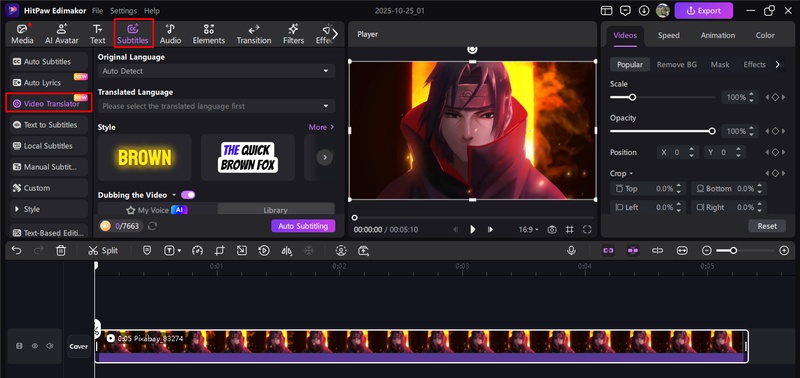
Task: Open the Settings menu
Action: point(123,10)
